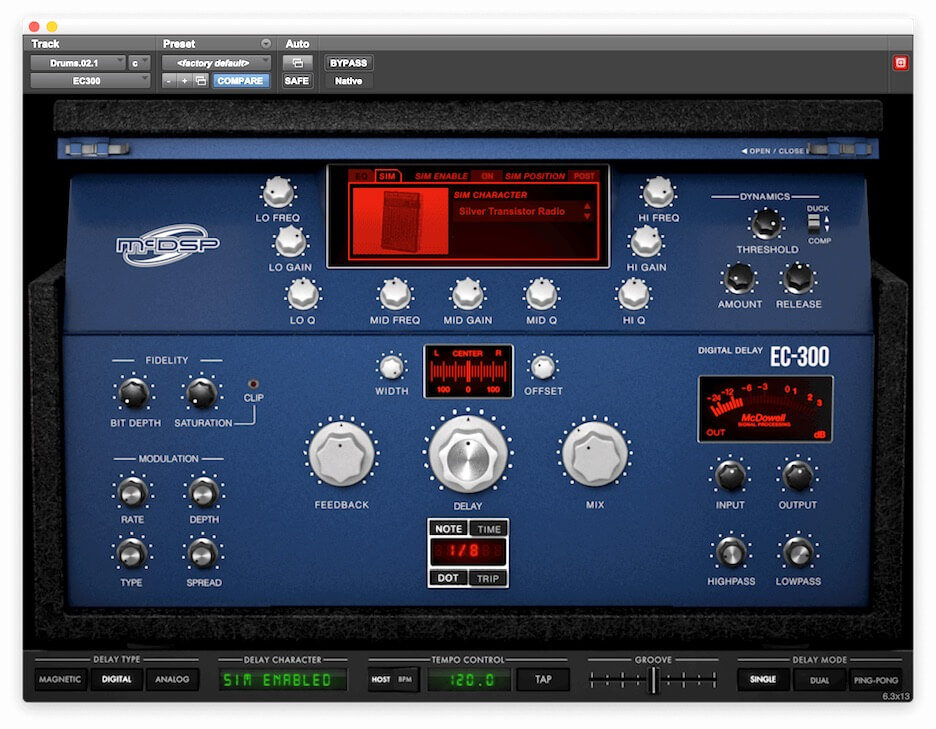This screenshot has width=936, height=729.
Task: Select PING-PONG delay mode
Action: 875,680
